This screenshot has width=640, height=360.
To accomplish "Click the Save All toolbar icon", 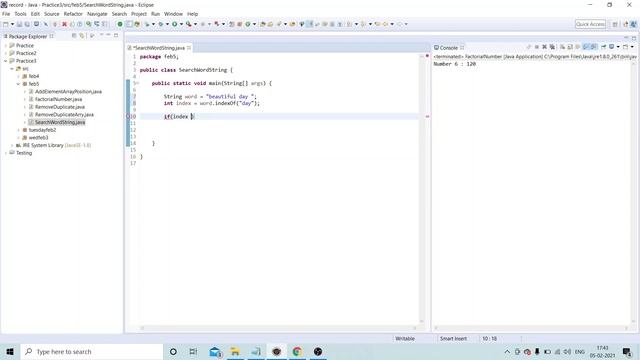I will point(27,24).
